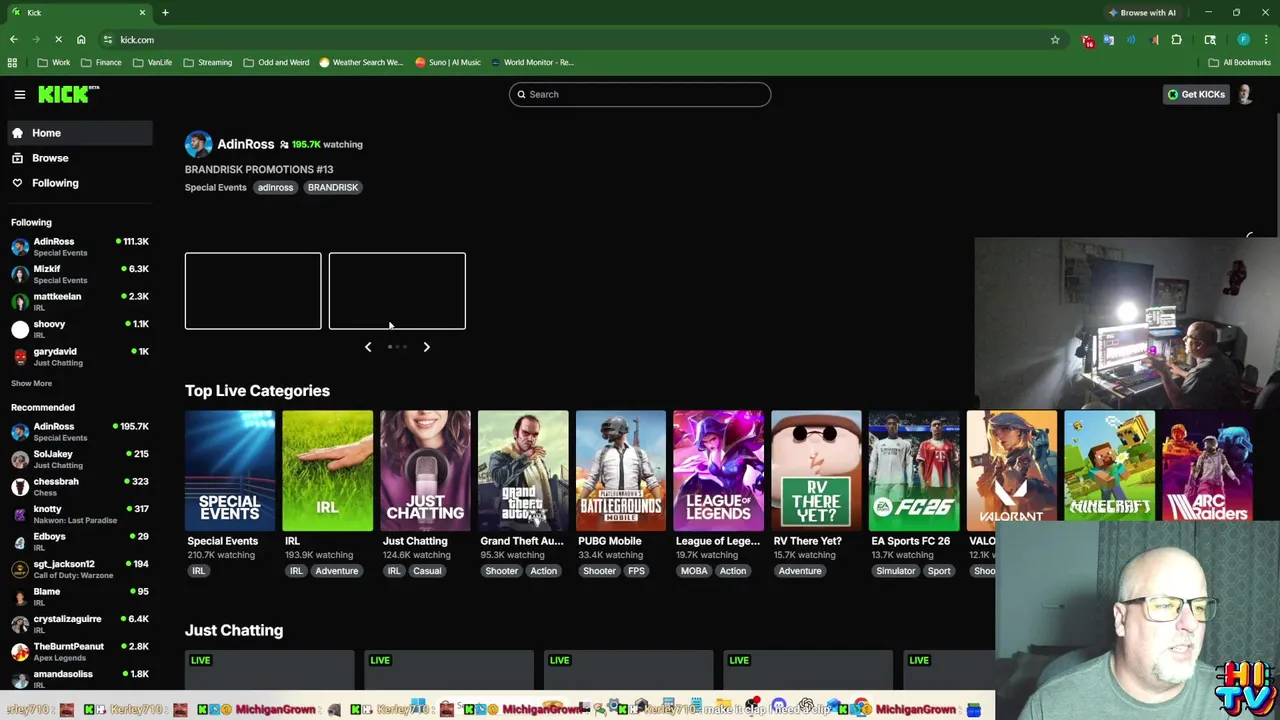
Task: Open the Work bookmarks folder
Action: point(54,62)
